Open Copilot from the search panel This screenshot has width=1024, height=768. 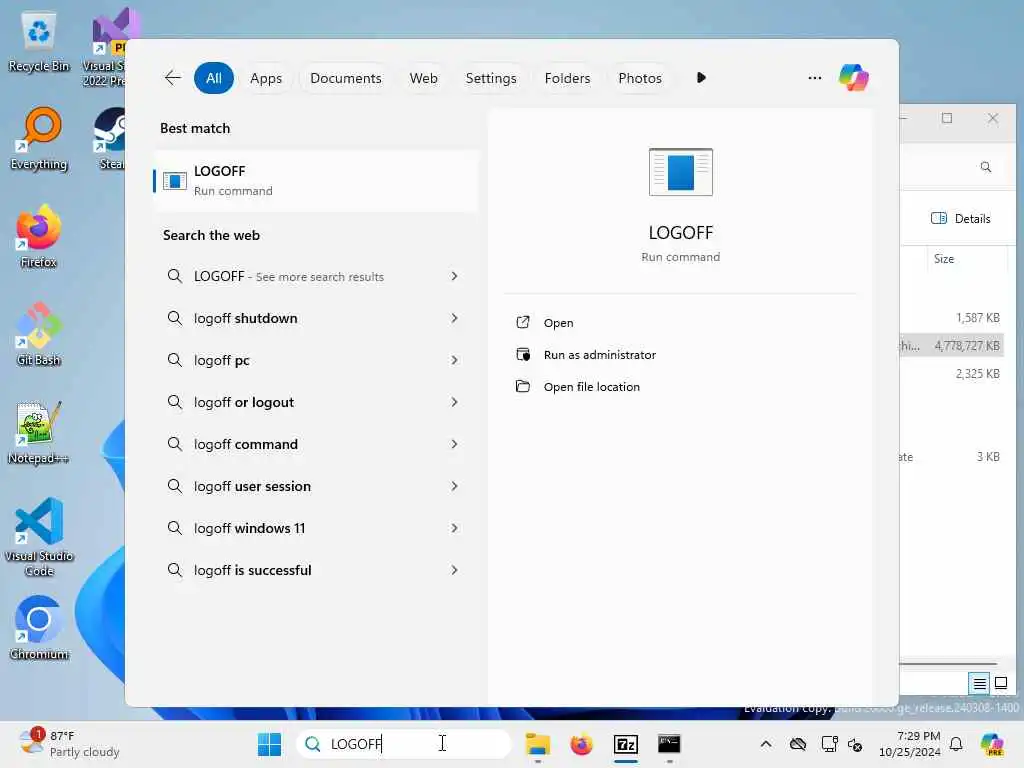854,78
